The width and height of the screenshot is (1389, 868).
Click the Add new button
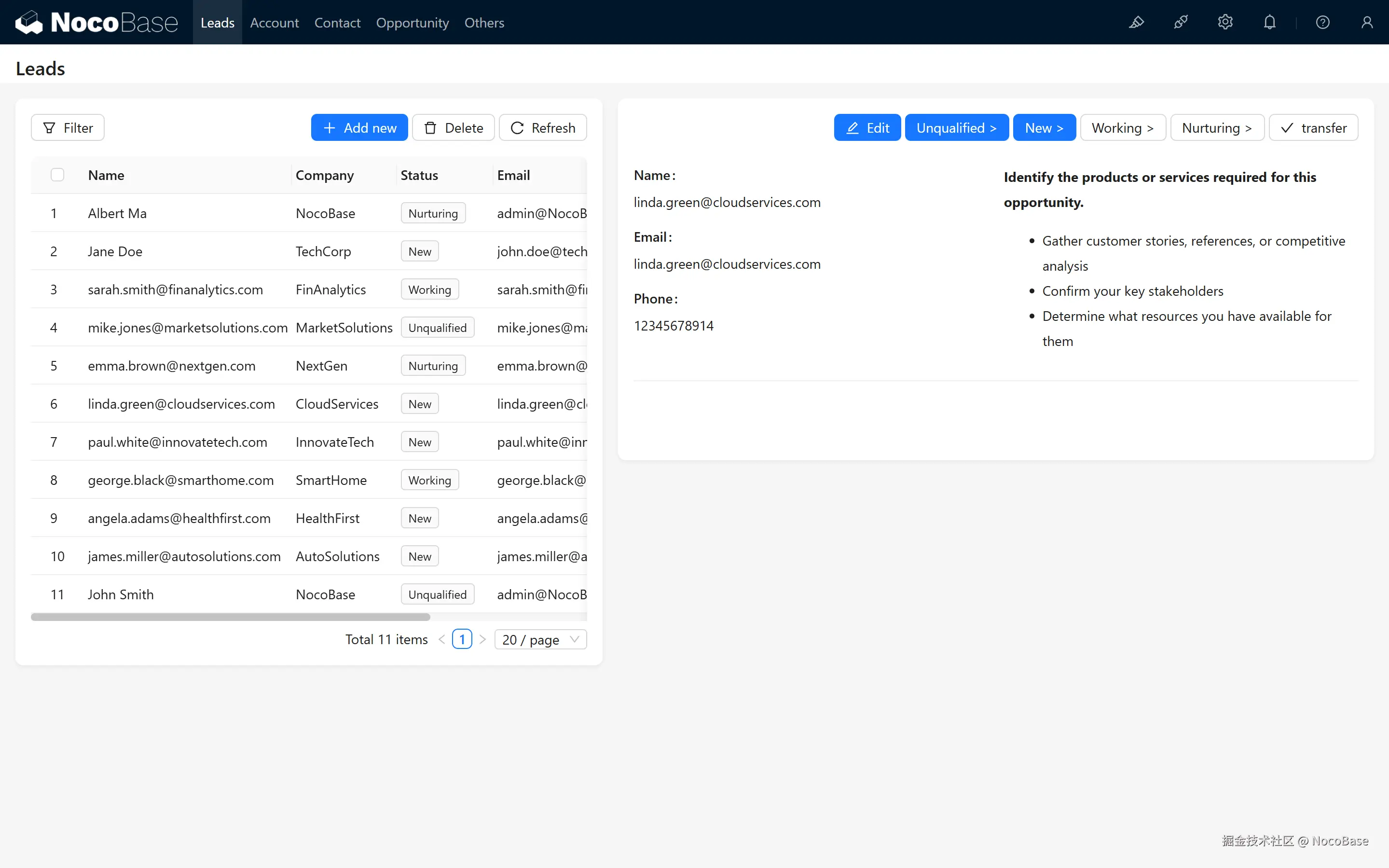point(359,127)
